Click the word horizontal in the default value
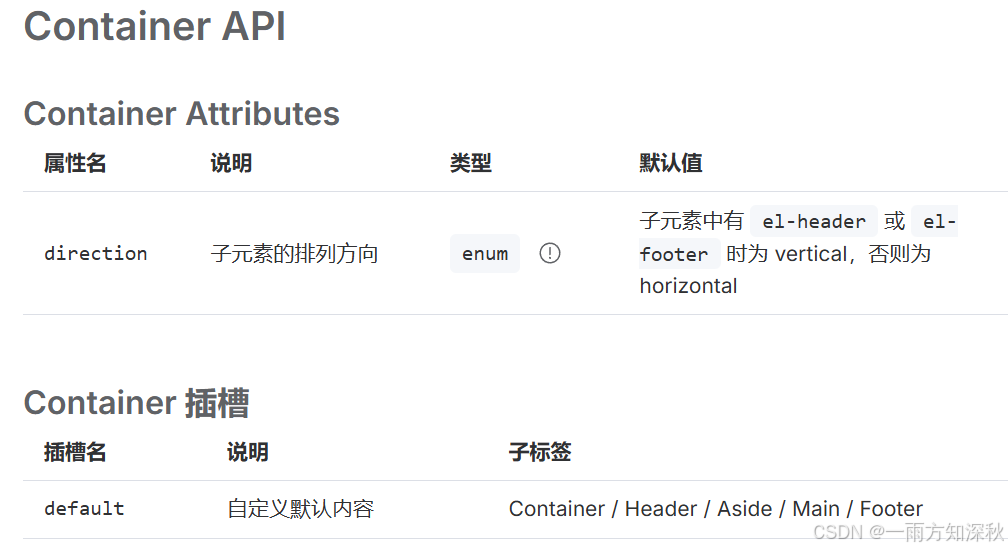This screenshot has width=1008, height=550. coord(688,286)
